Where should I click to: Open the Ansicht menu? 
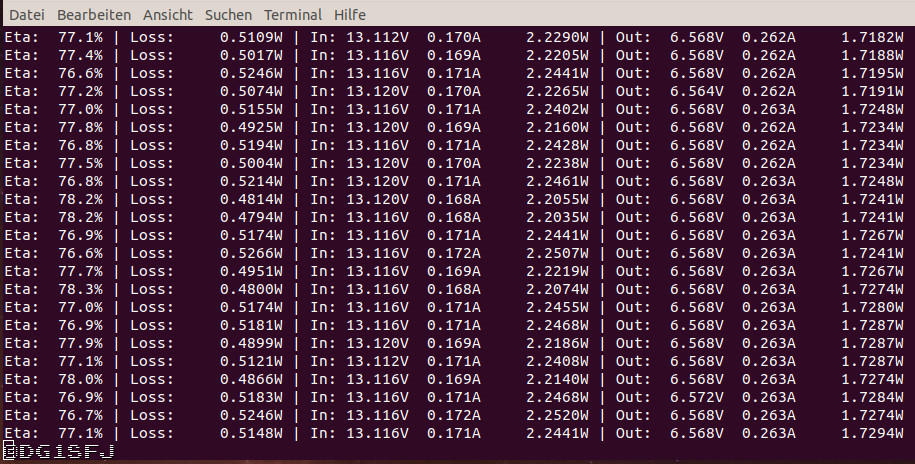click(x=168, y=15)
